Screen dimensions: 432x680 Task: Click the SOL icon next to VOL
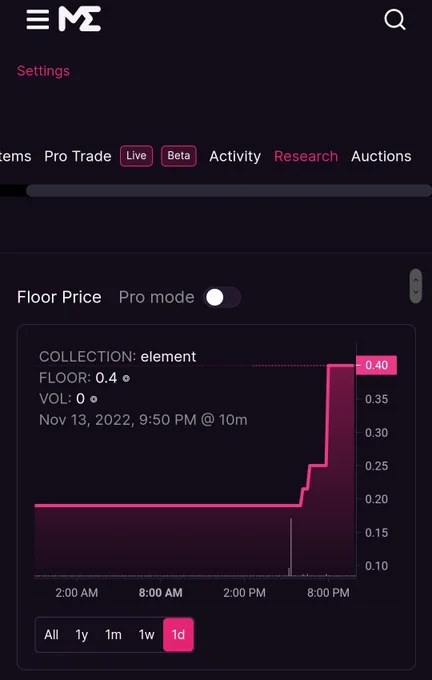click(x=93, y=399)
